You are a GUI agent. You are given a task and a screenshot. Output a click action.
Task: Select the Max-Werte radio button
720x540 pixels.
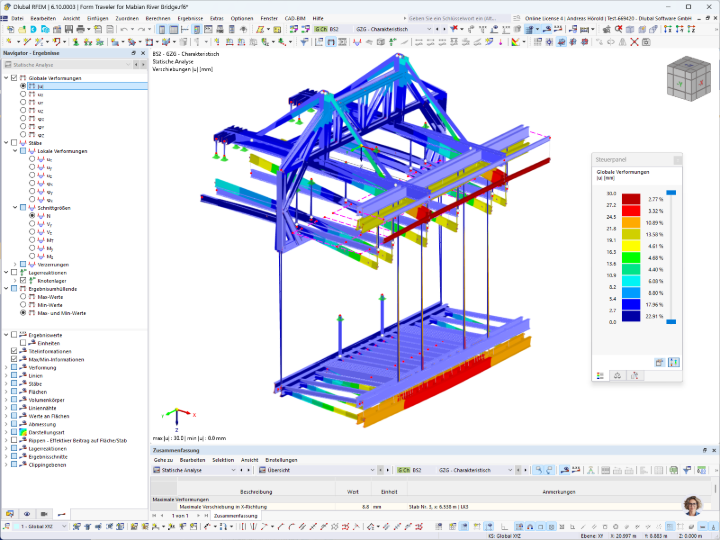[x=23, y=297]
